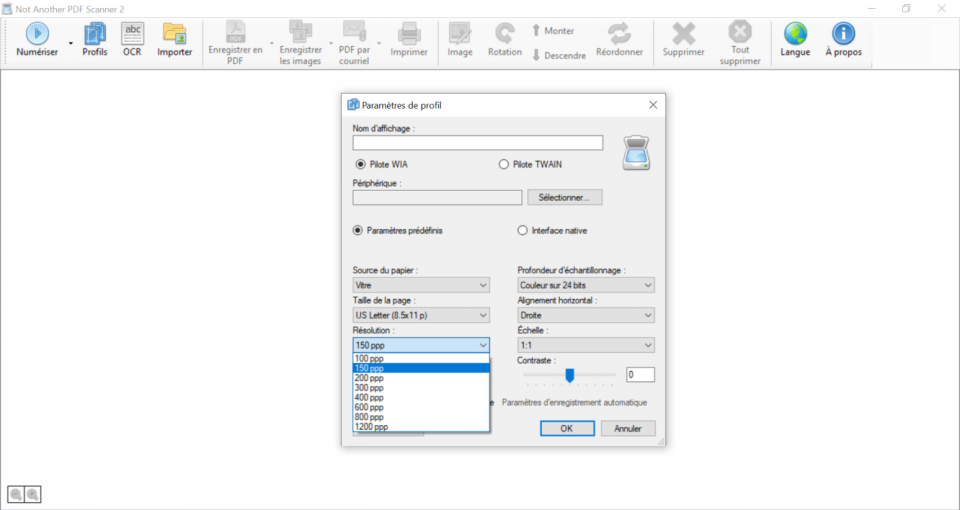Screen dimensions: 960x510
Task: Click the Contraste slider handle
Action: (570, 375)
